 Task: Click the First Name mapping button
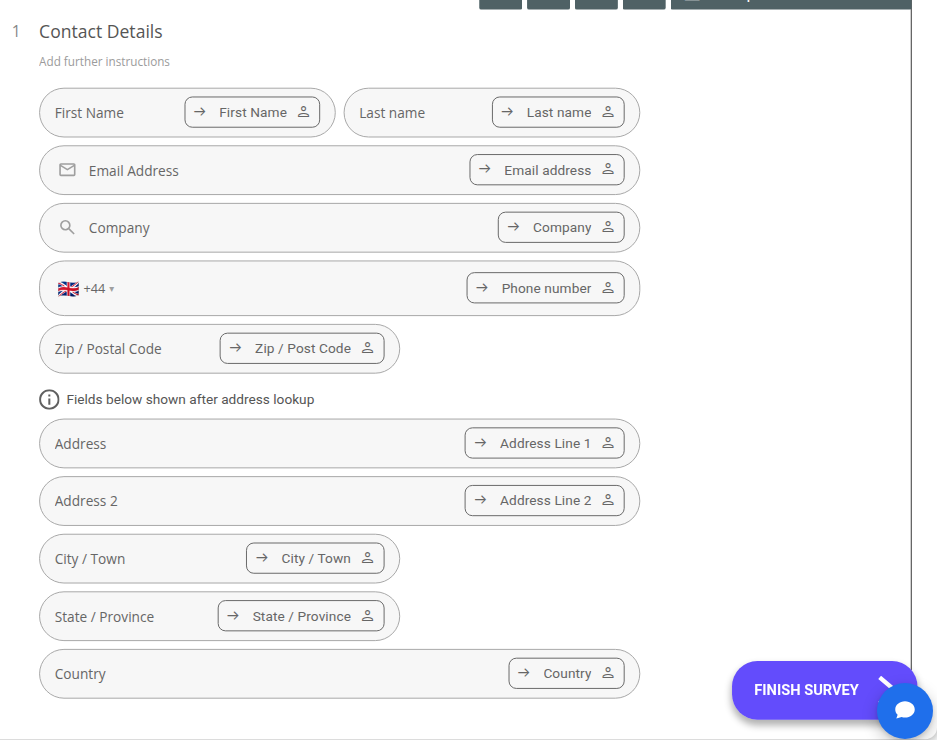click(x=252, y=112)
